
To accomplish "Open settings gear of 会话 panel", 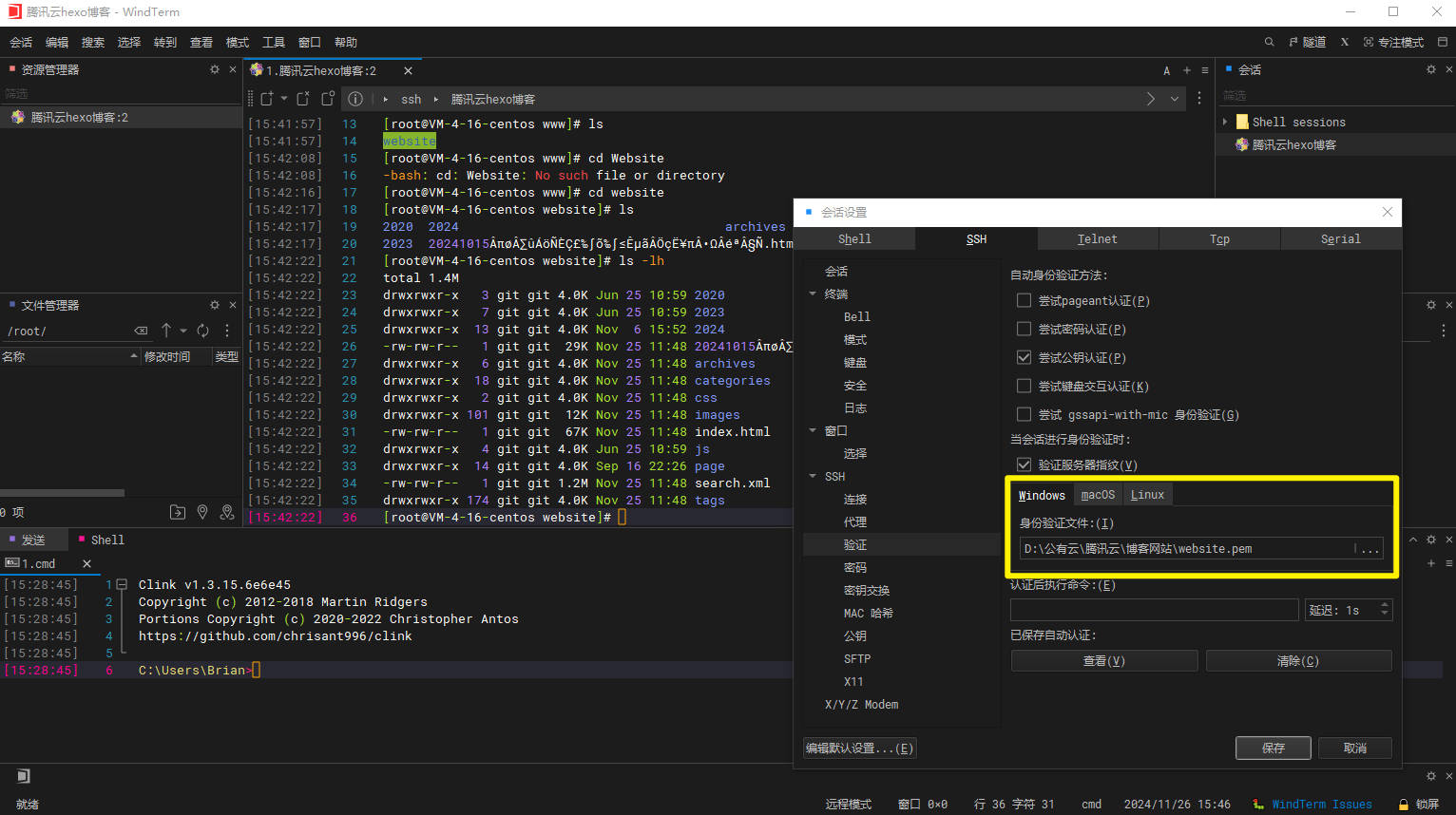I will [1431, 69].
